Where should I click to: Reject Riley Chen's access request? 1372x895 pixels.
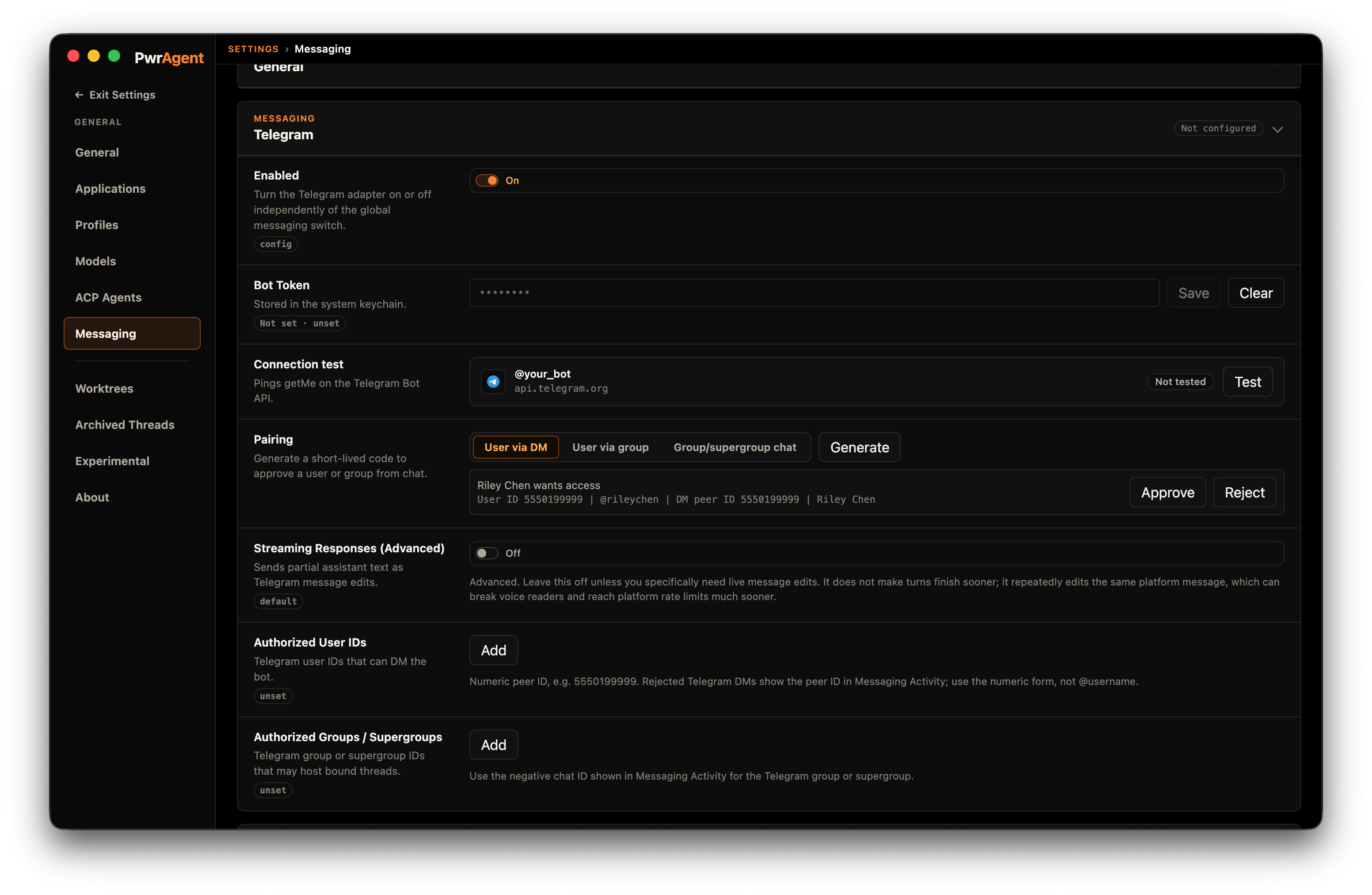click(x=1244, y=493)
